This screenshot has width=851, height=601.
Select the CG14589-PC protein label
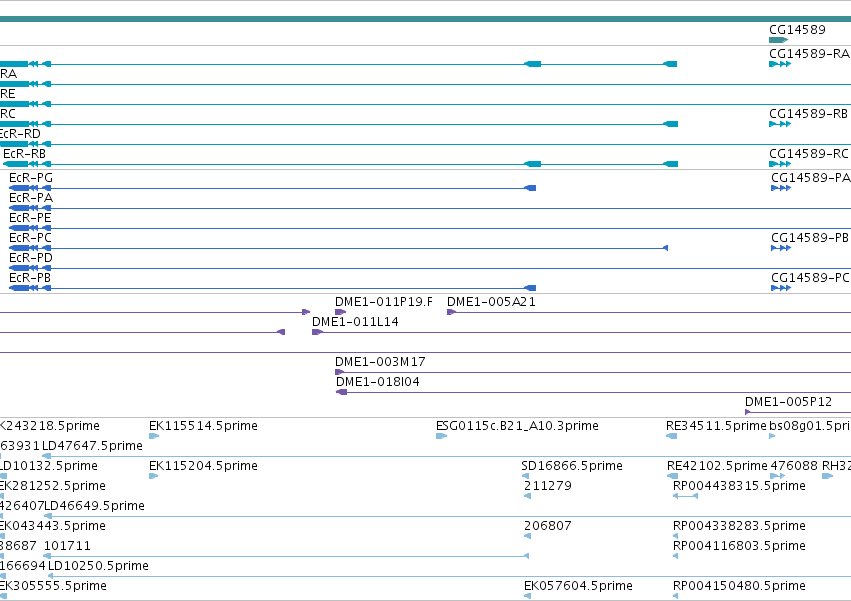810,278
